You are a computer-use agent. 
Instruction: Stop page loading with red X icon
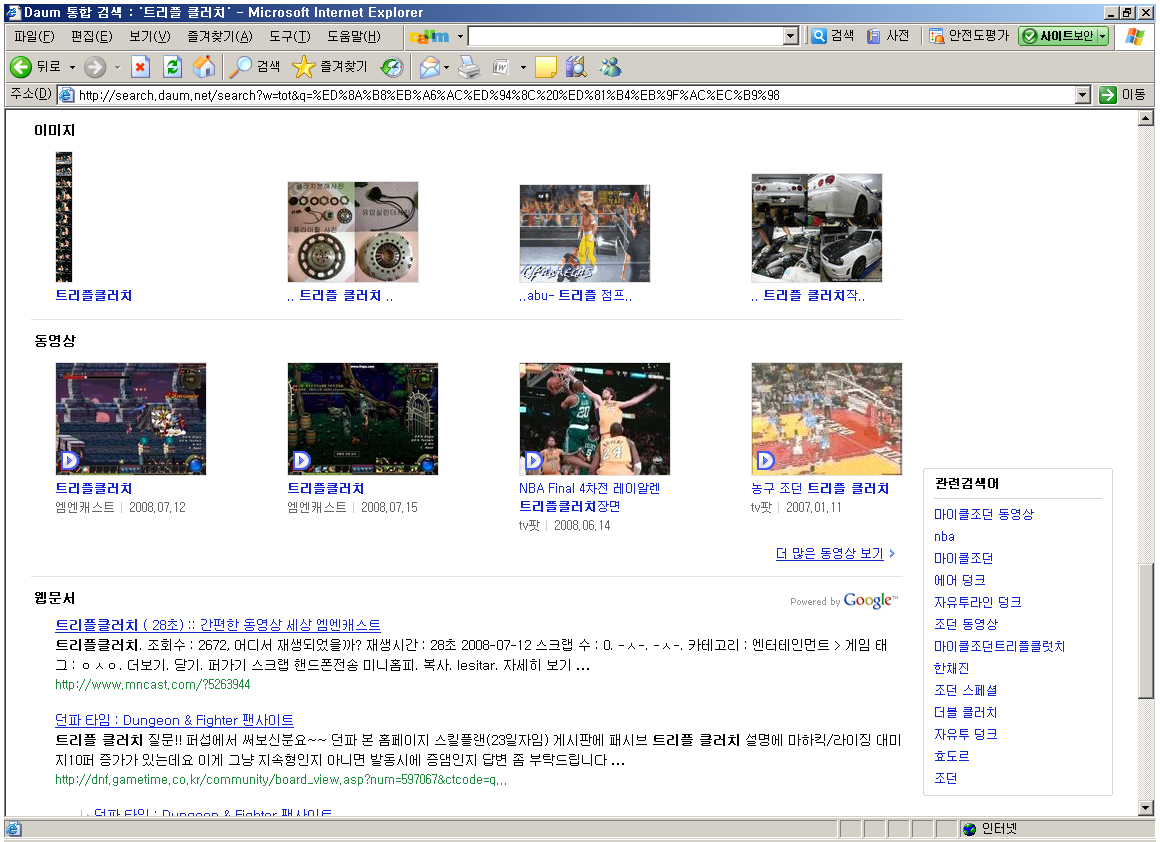140,67
